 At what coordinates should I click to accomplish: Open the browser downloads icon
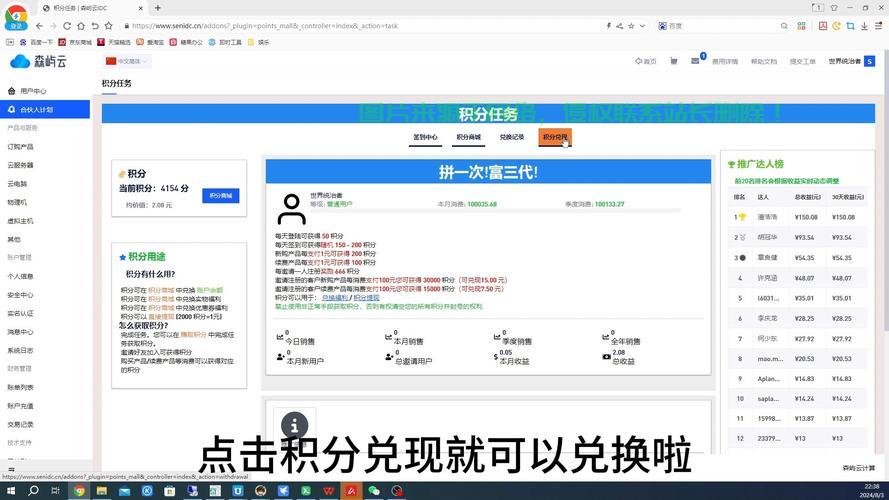864,26
